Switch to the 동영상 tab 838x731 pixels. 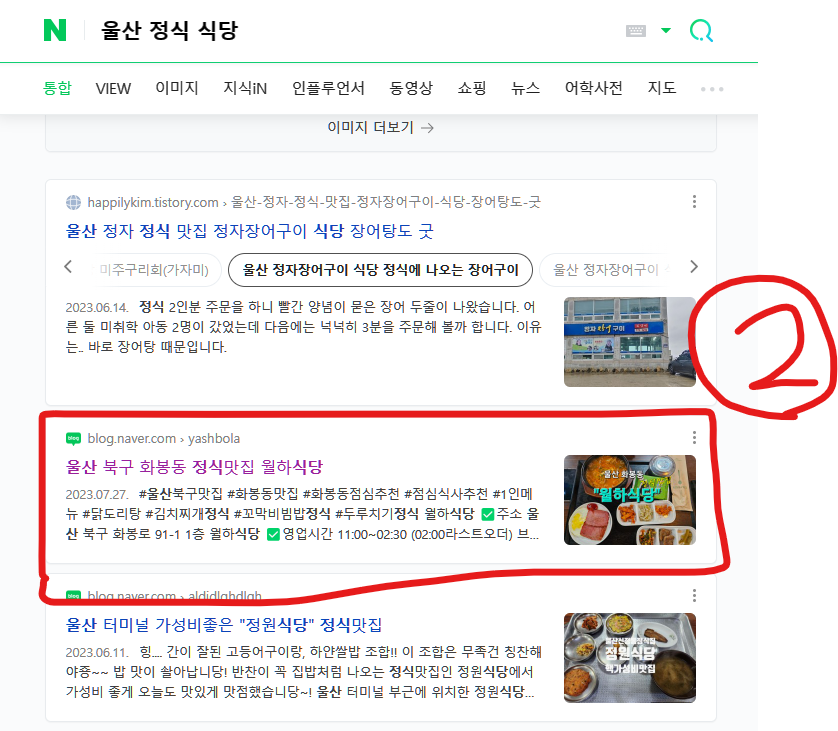click(411, 88)
